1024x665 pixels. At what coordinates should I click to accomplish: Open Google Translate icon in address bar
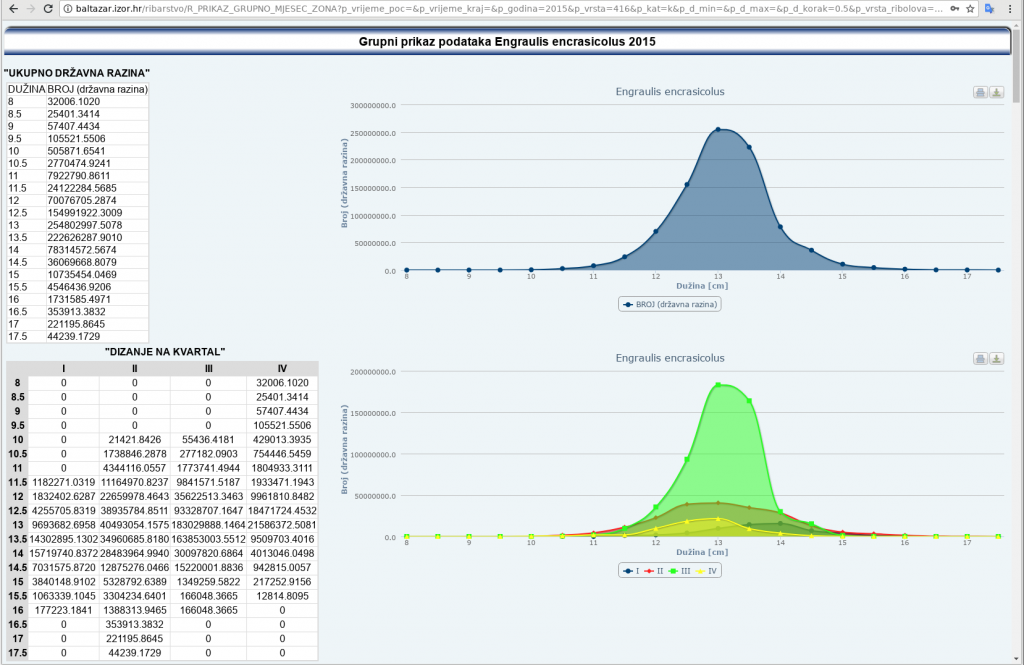click(x=990, y=9)
